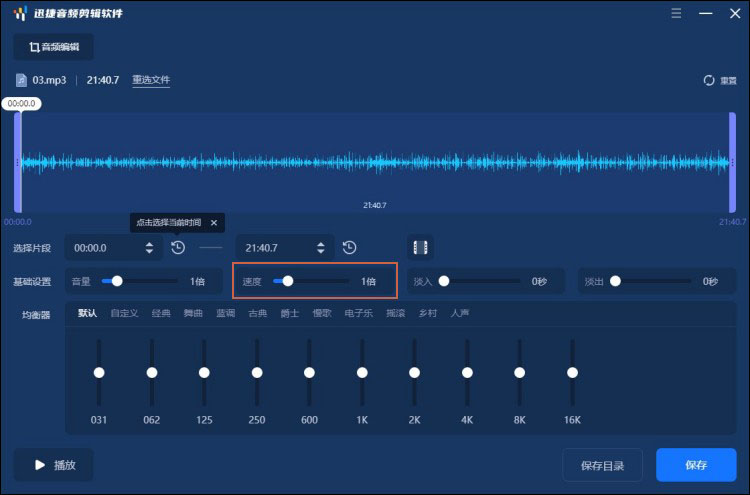Click the film strip clip icon

point(420,248)
